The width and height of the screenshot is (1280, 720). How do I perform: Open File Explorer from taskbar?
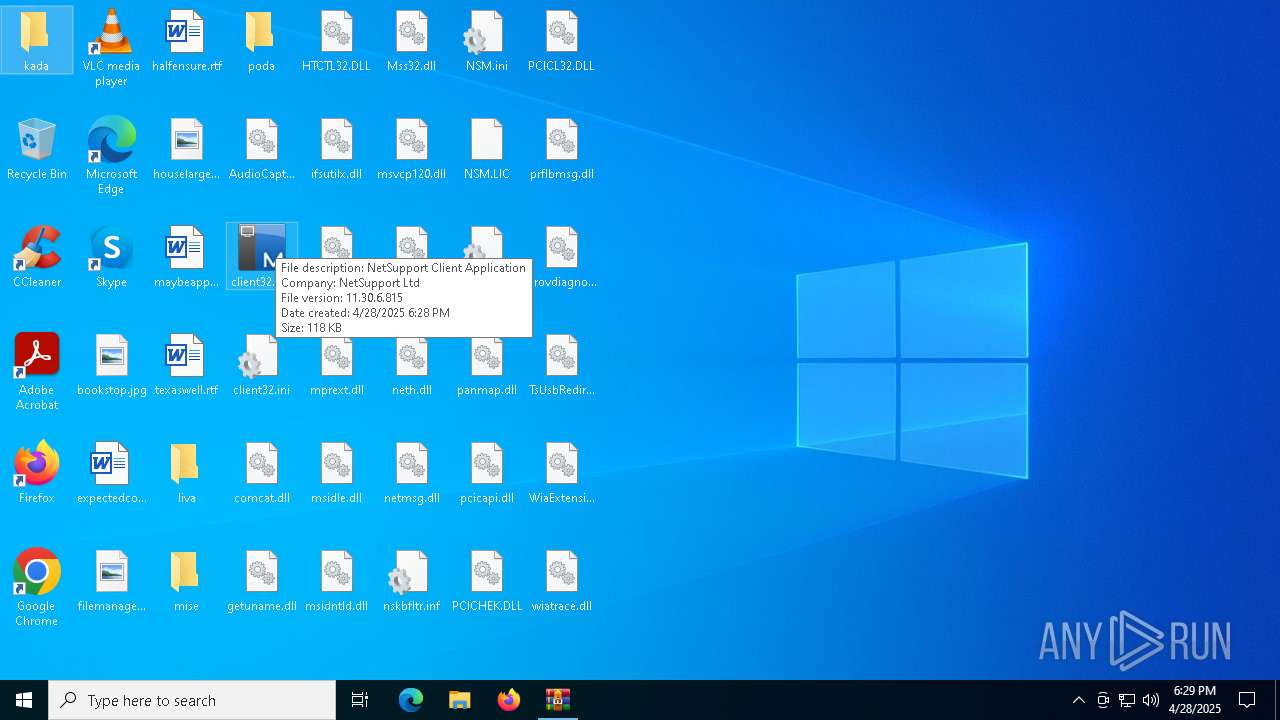[x=460, y=700]
